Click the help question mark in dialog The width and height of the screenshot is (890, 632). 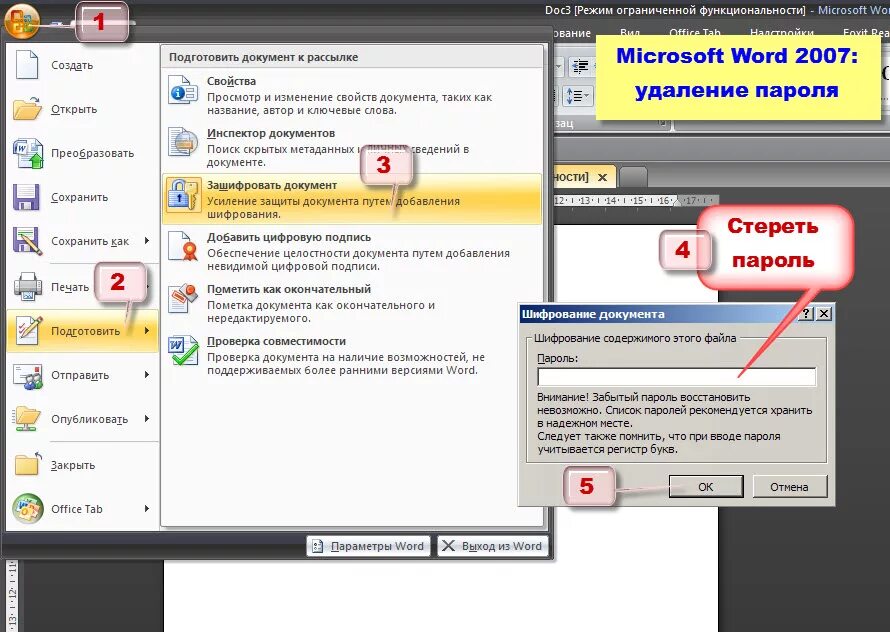pyautogui.click(x=806, y=313)
